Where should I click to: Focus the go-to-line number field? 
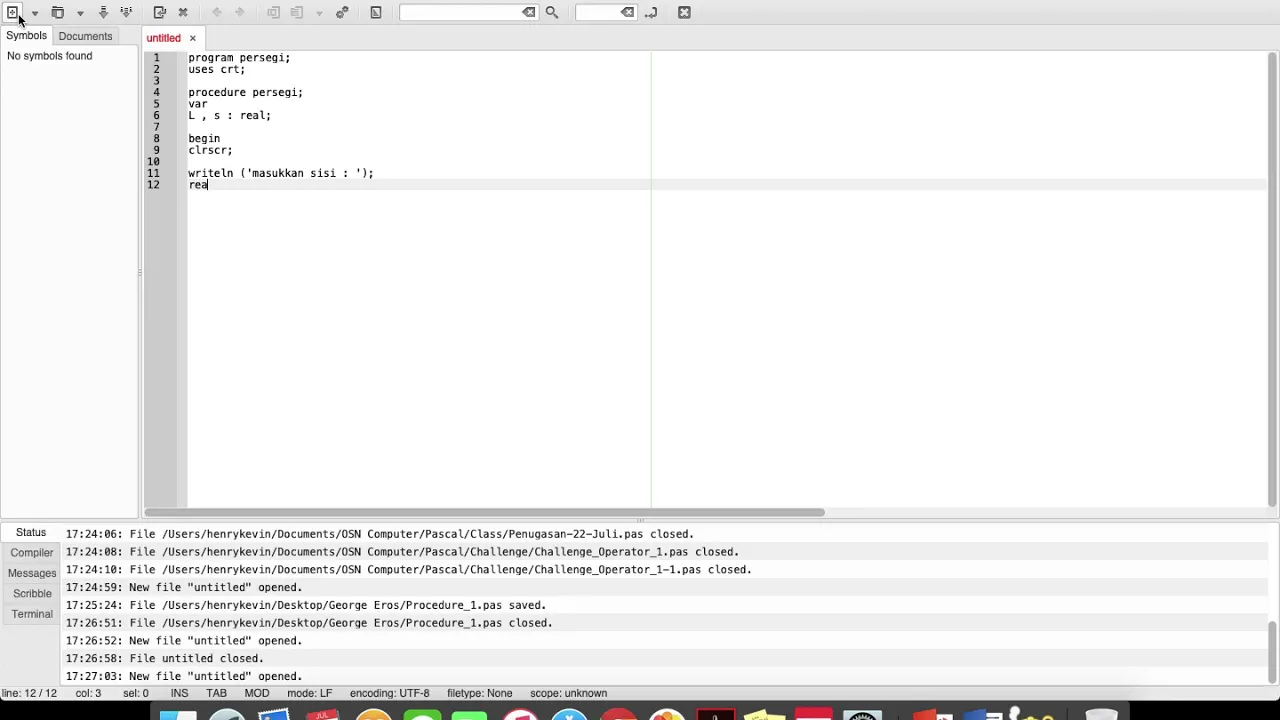coord(597,12)
